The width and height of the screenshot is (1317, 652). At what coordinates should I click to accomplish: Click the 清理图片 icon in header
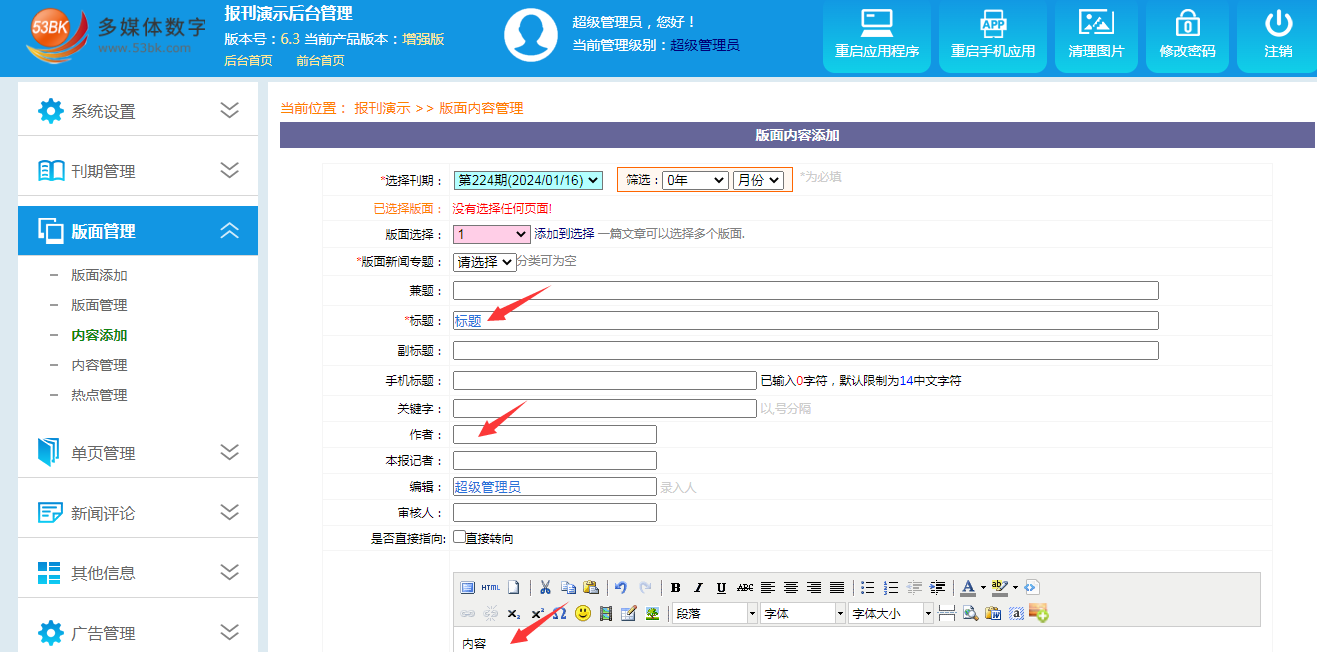pos(1096,36)
